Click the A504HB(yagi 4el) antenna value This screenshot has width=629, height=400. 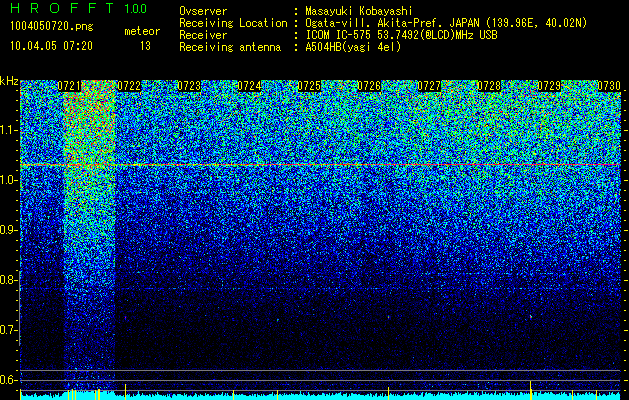click(353, 47)
